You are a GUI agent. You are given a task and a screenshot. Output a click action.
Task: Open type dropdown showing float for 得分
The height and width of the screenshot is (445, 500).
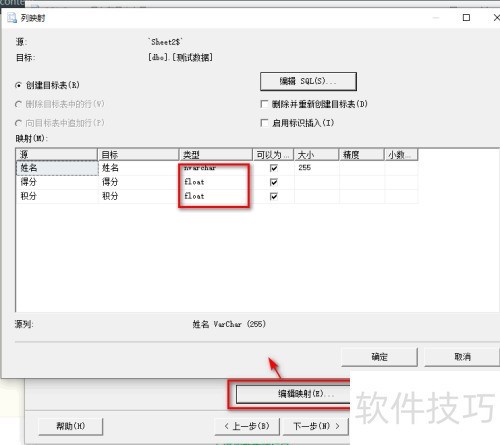[216, 182]
